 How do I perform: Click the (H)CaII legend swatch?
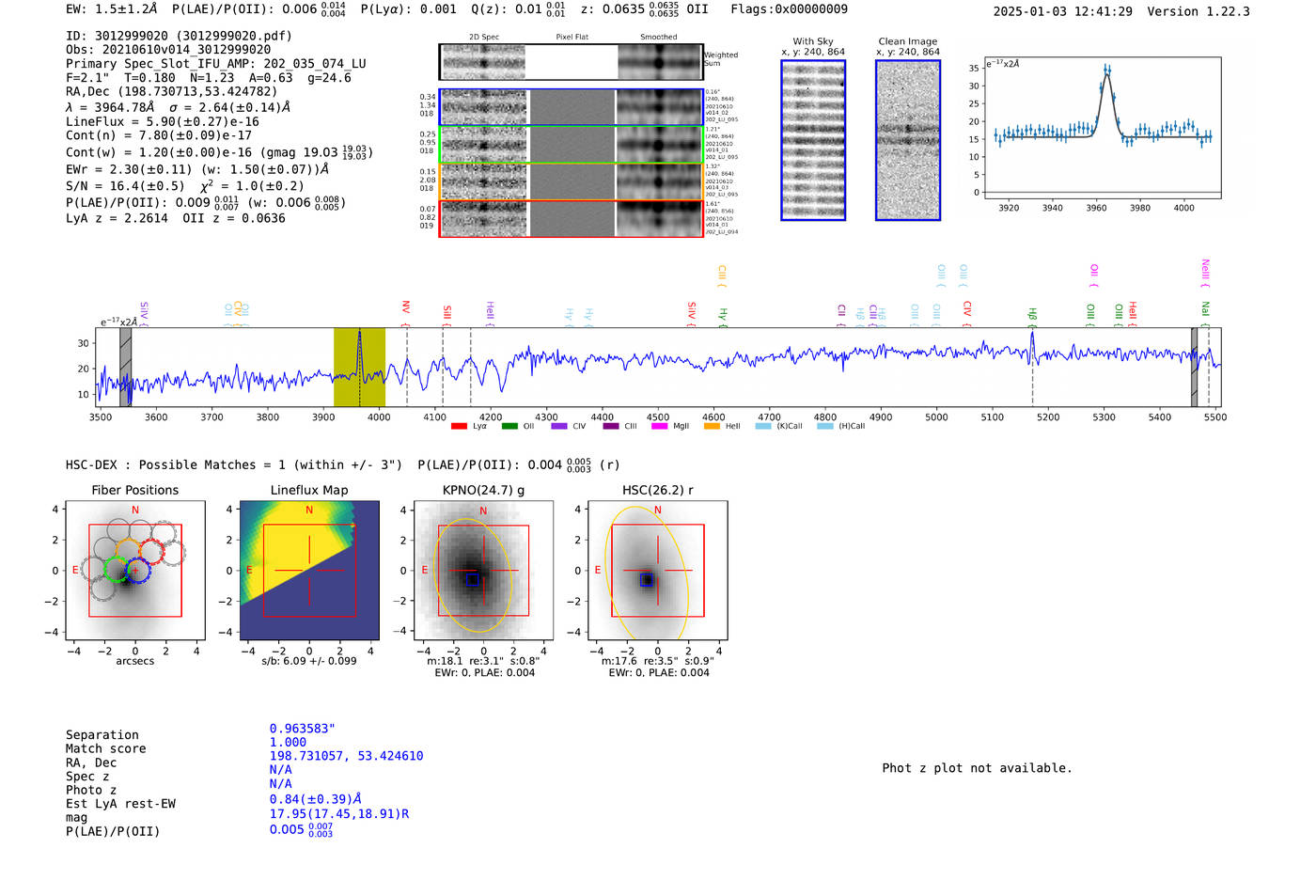point(825,426)
